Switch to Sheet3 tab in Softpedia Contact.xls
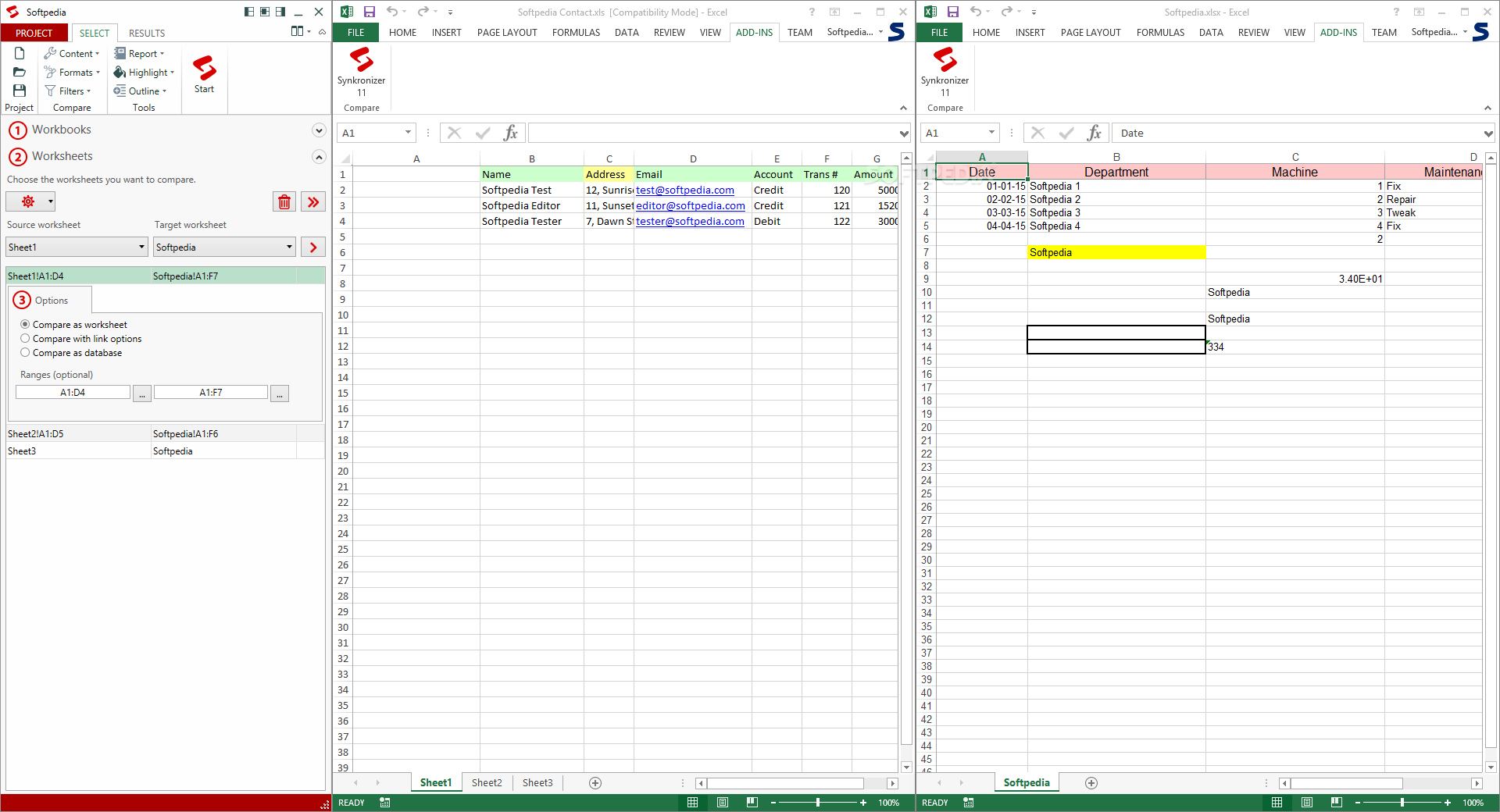 pos(537,782)
